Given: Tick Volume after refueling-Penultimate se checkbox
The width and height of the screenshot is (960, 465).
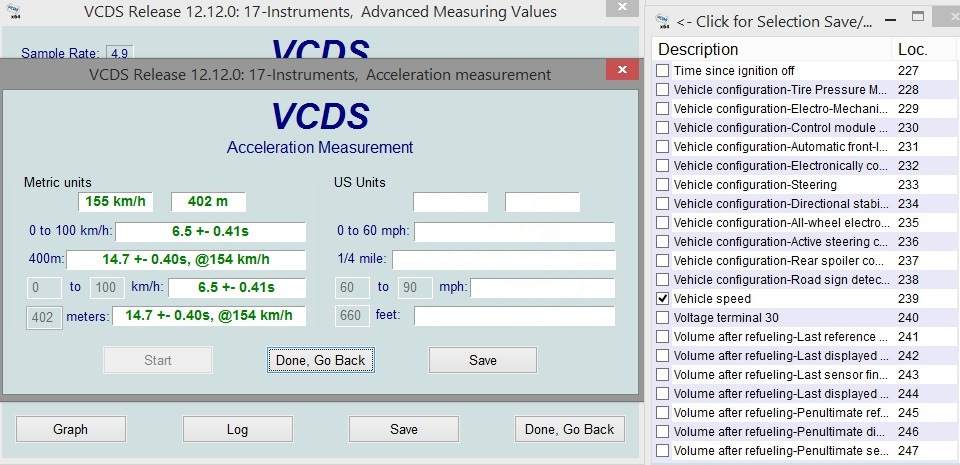Looking at the screenshot, I should 662,450.
